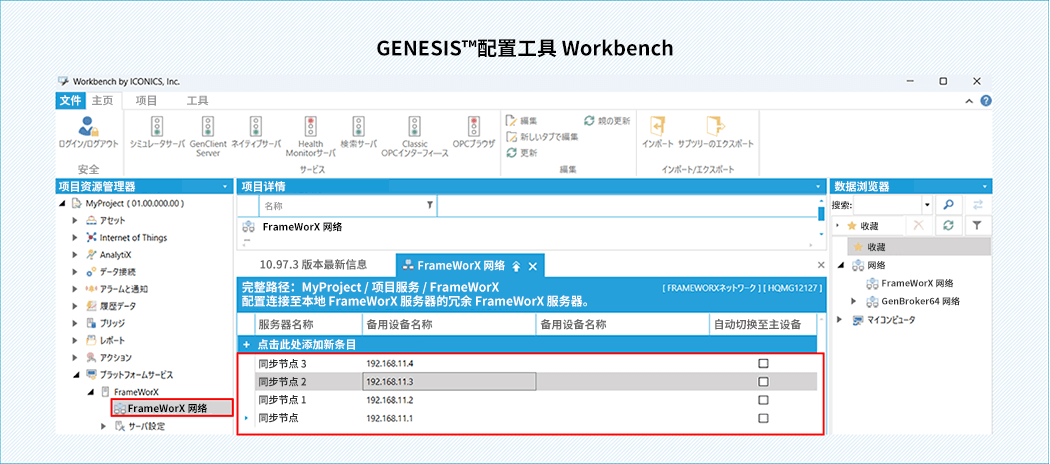Viewport: 1050px width, 464px height.
Task: Switch to the 项目 ribbon tab
Action: (x=146, y=100)
